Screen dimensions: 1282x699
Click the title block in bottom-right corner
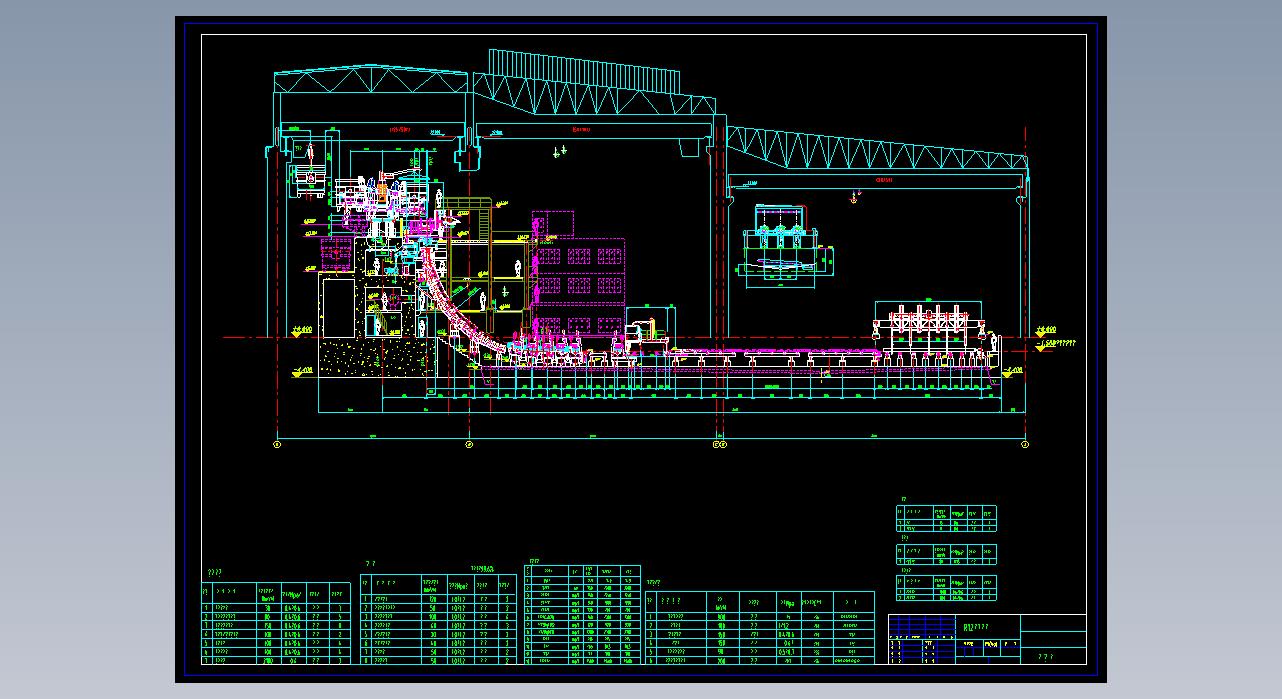pos(986,639)
